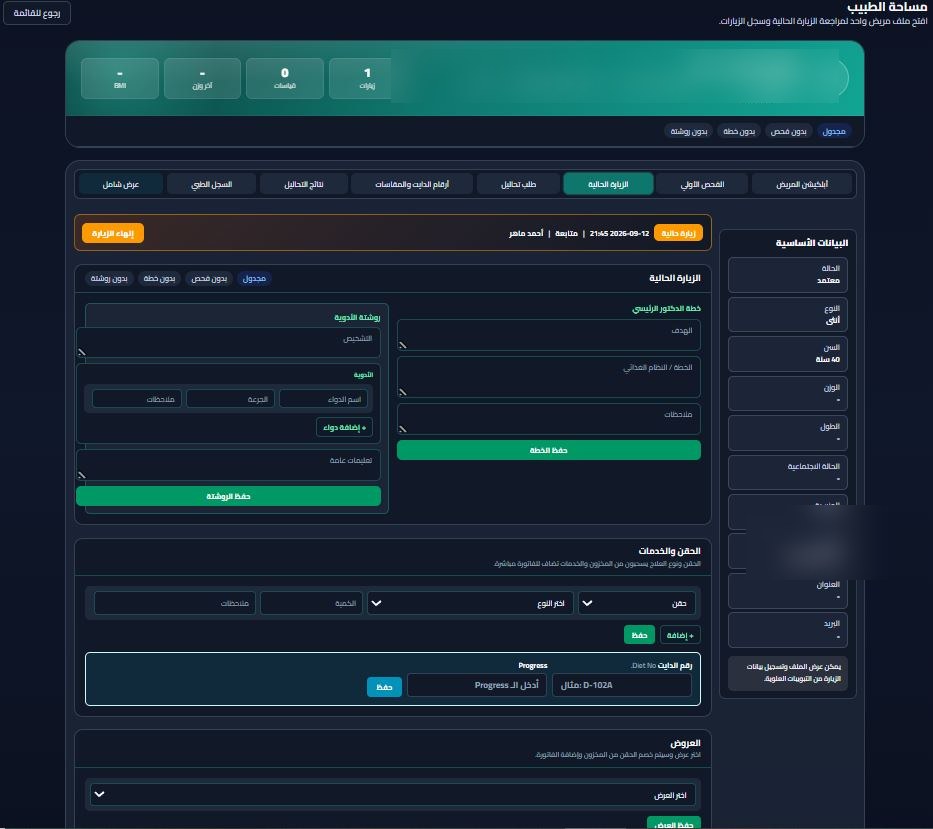The height and width of the screenshot is (829, 933).
Task: Focus the التشخيص diagnosis field
Action: tap(228, 342)
